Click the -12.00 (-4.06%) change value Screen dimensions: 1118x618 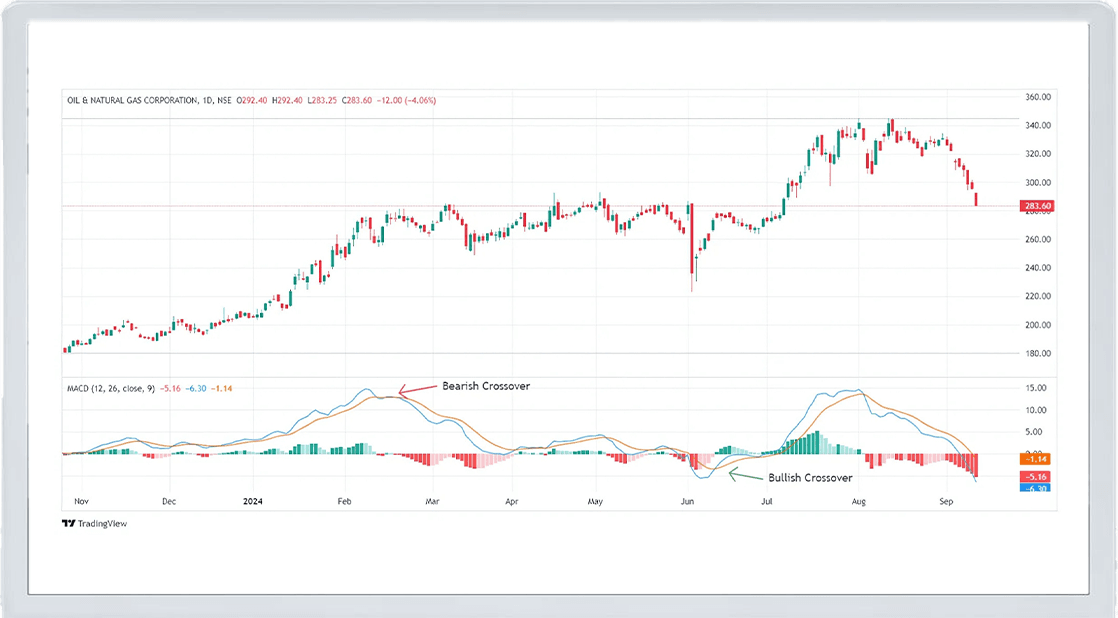point(405,100)
